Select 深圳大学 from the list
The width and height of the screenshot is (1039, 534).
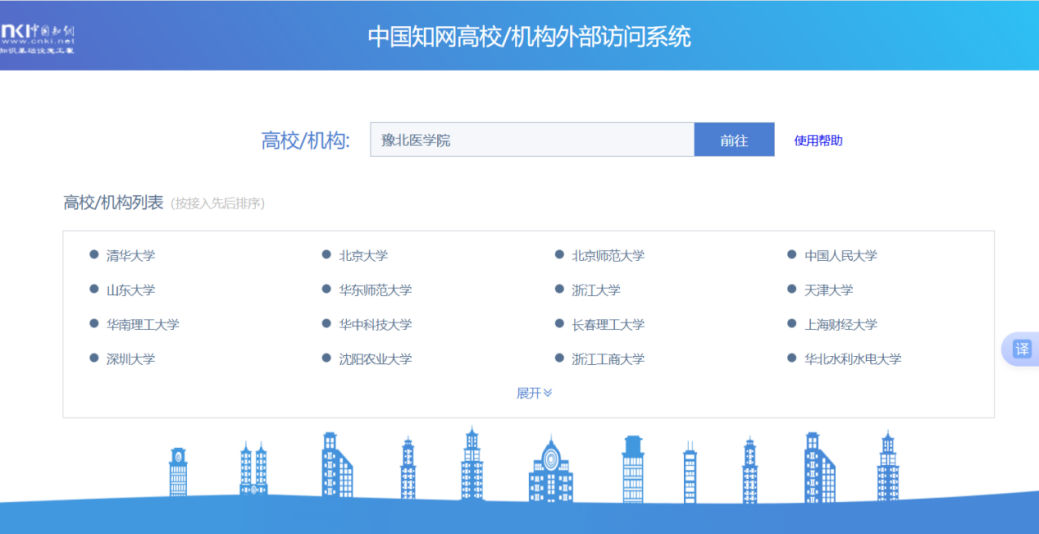(131, 359)
